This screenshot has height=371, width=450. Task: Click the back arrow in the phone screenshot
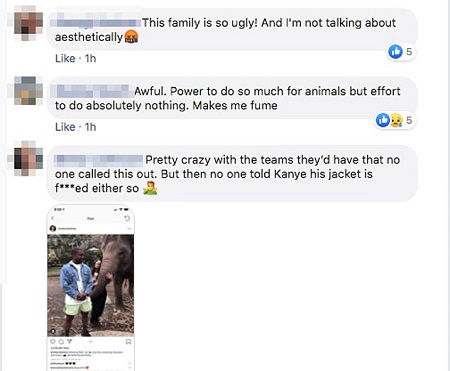pyautogui.click(x=52, y=218)
